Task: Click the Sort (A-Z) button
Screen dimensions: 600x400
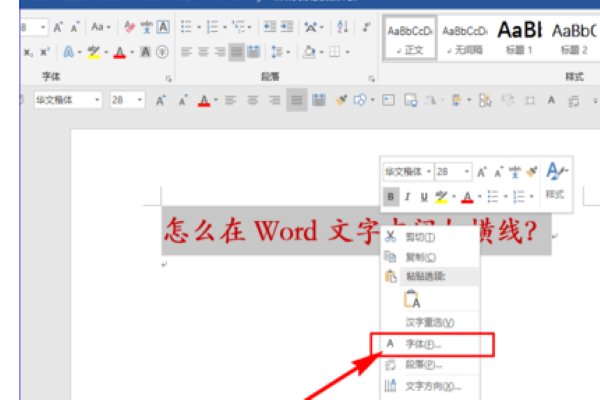Action: [x=342, y=27]
